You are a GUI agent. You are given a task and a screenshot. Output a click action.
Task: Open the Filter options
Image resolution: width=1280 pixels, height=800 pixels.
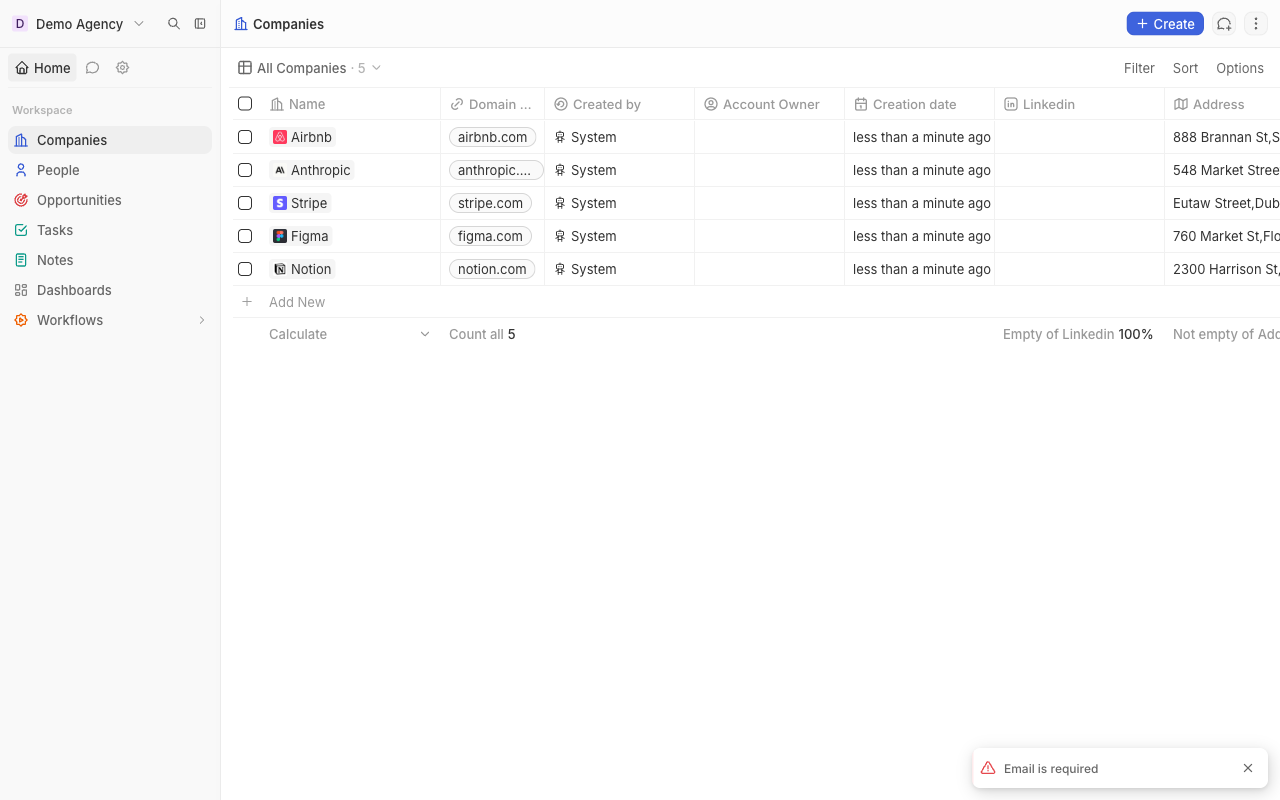1139,68
